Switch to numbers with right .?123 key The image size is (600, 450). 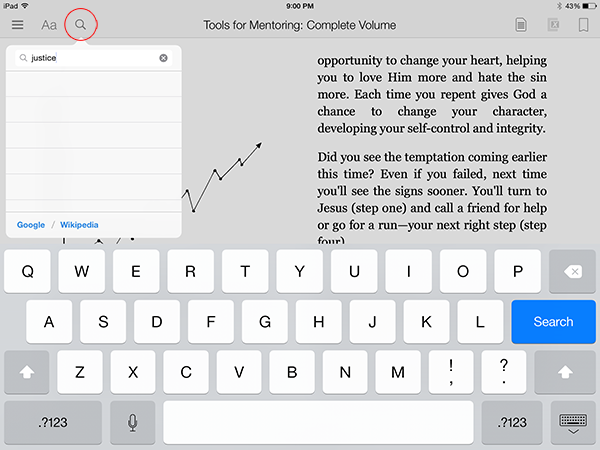point(512,422)
